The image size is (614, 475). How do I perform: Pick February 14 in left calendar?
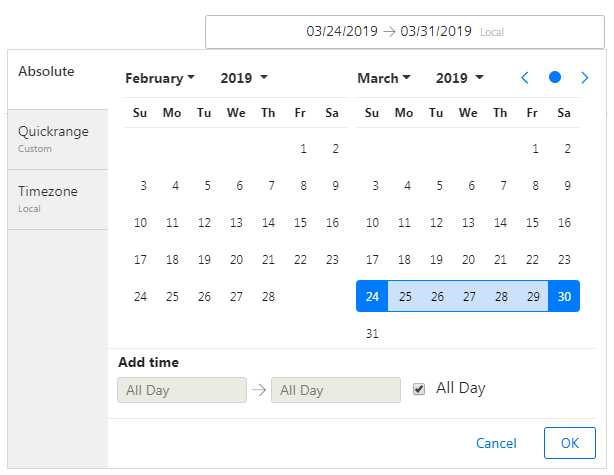coord(268,222)
